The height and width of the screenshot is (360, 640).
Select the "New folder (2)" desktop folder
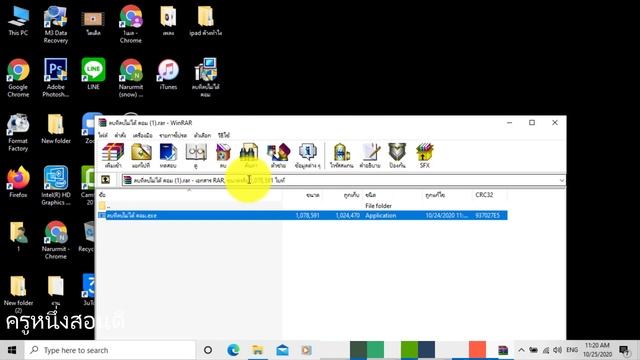click(x=18, y=294)
